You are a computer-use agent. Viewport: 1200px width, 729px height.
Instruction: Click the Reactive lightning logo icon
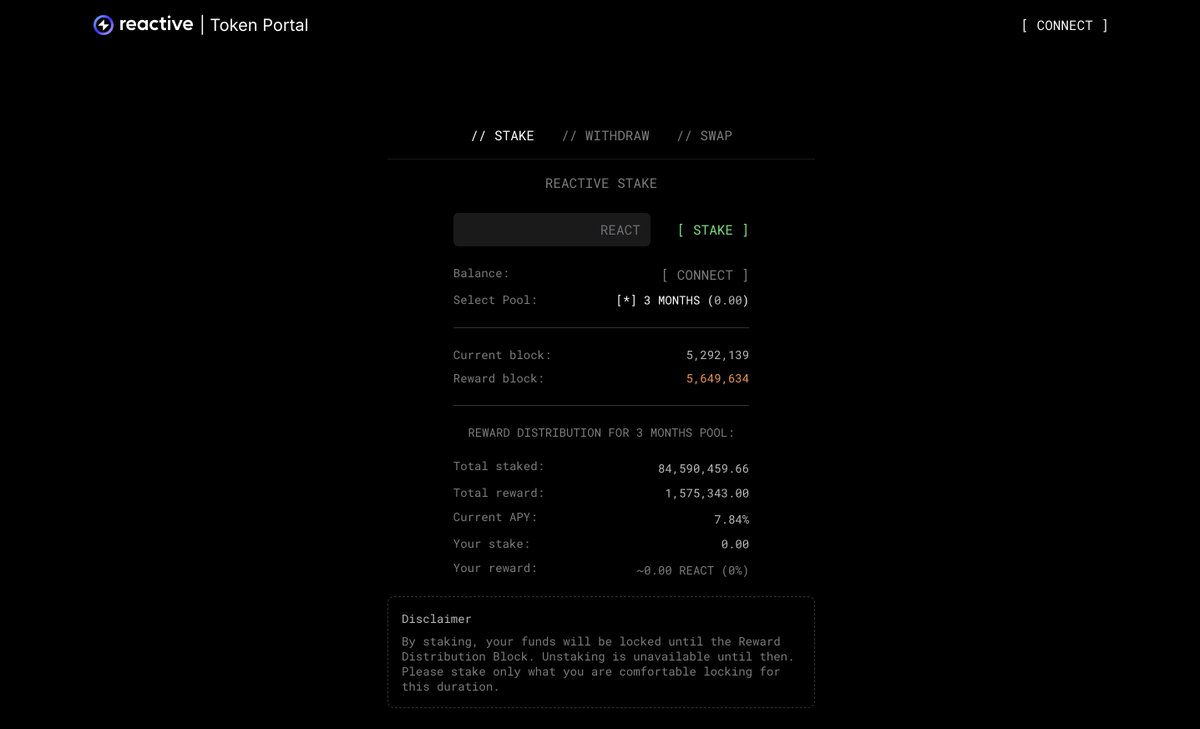pos(103,25)
